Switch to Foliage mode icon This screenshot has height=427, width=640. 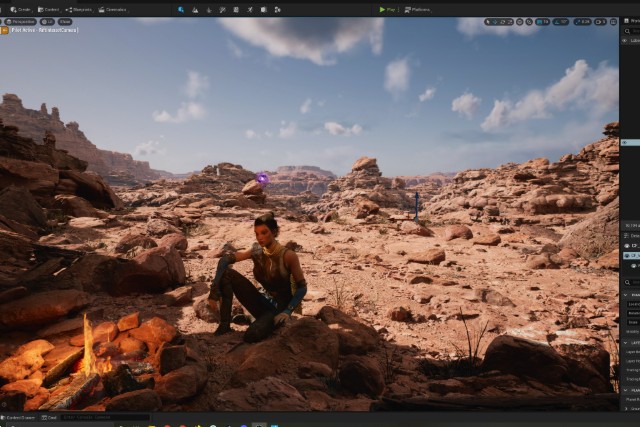209,9
